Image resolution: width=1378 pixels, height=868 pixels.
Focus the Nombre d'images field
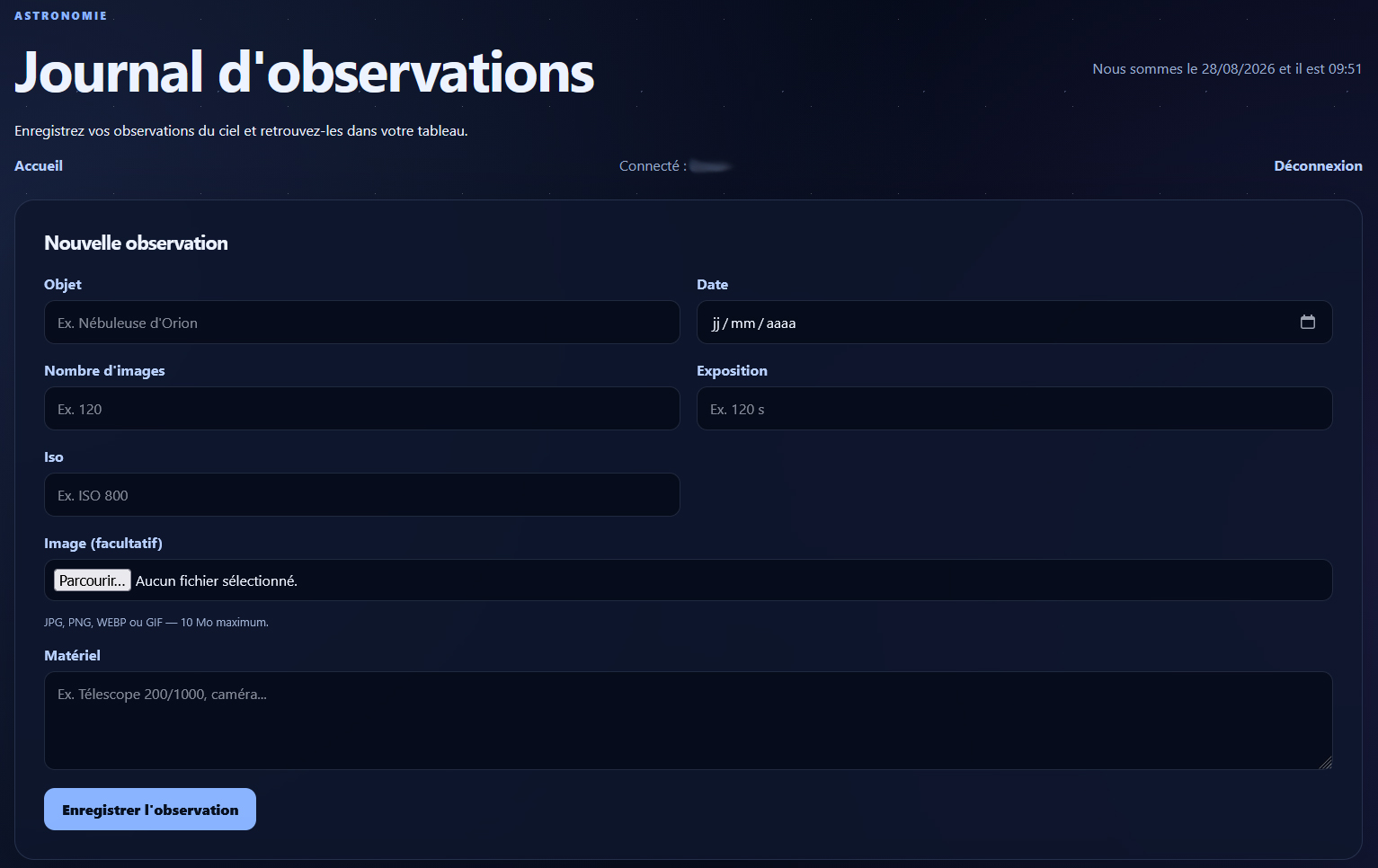(362, 409)
